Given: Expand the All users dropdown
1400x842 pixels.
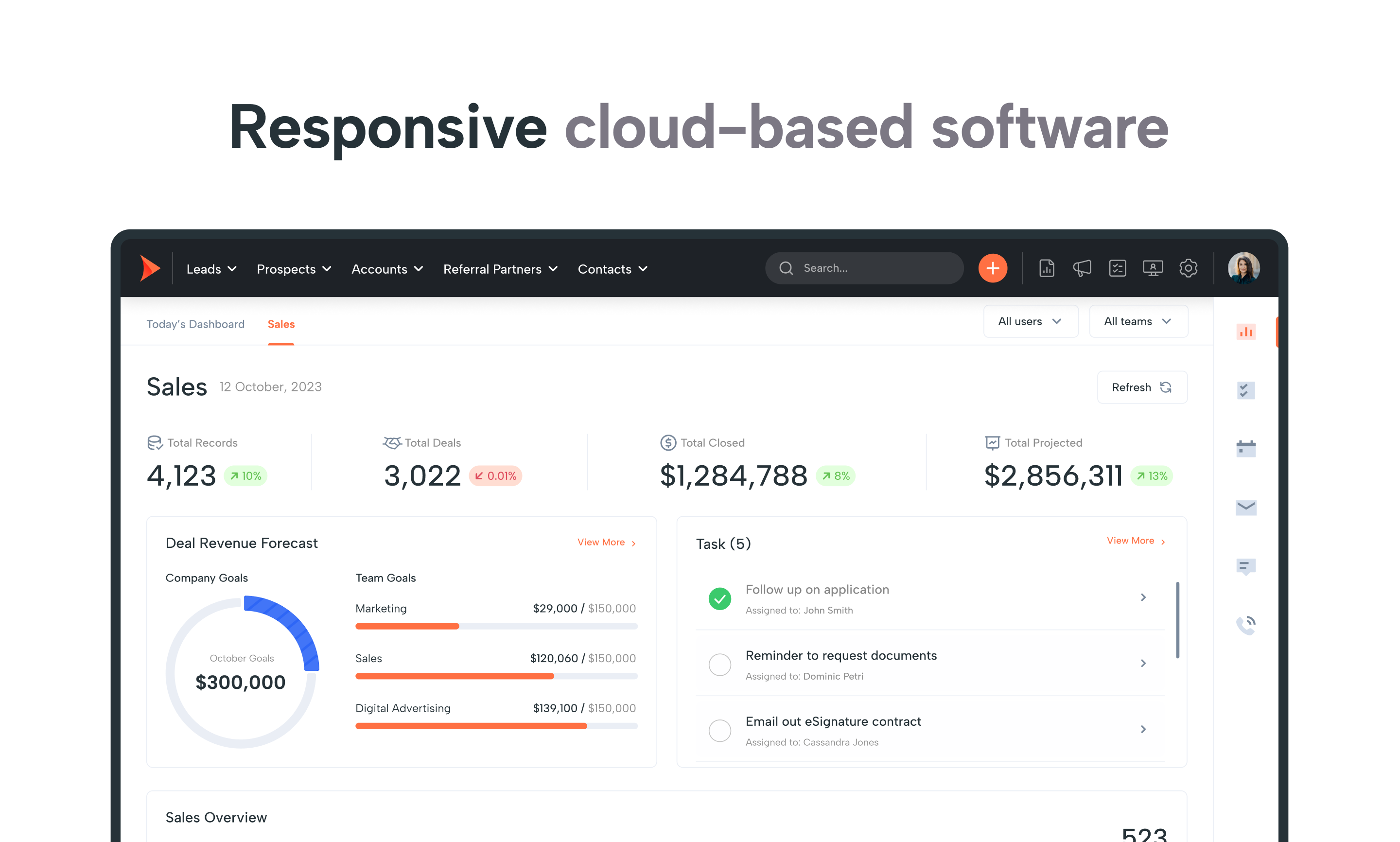Looking at the screenshot, I should point(1030,322).
